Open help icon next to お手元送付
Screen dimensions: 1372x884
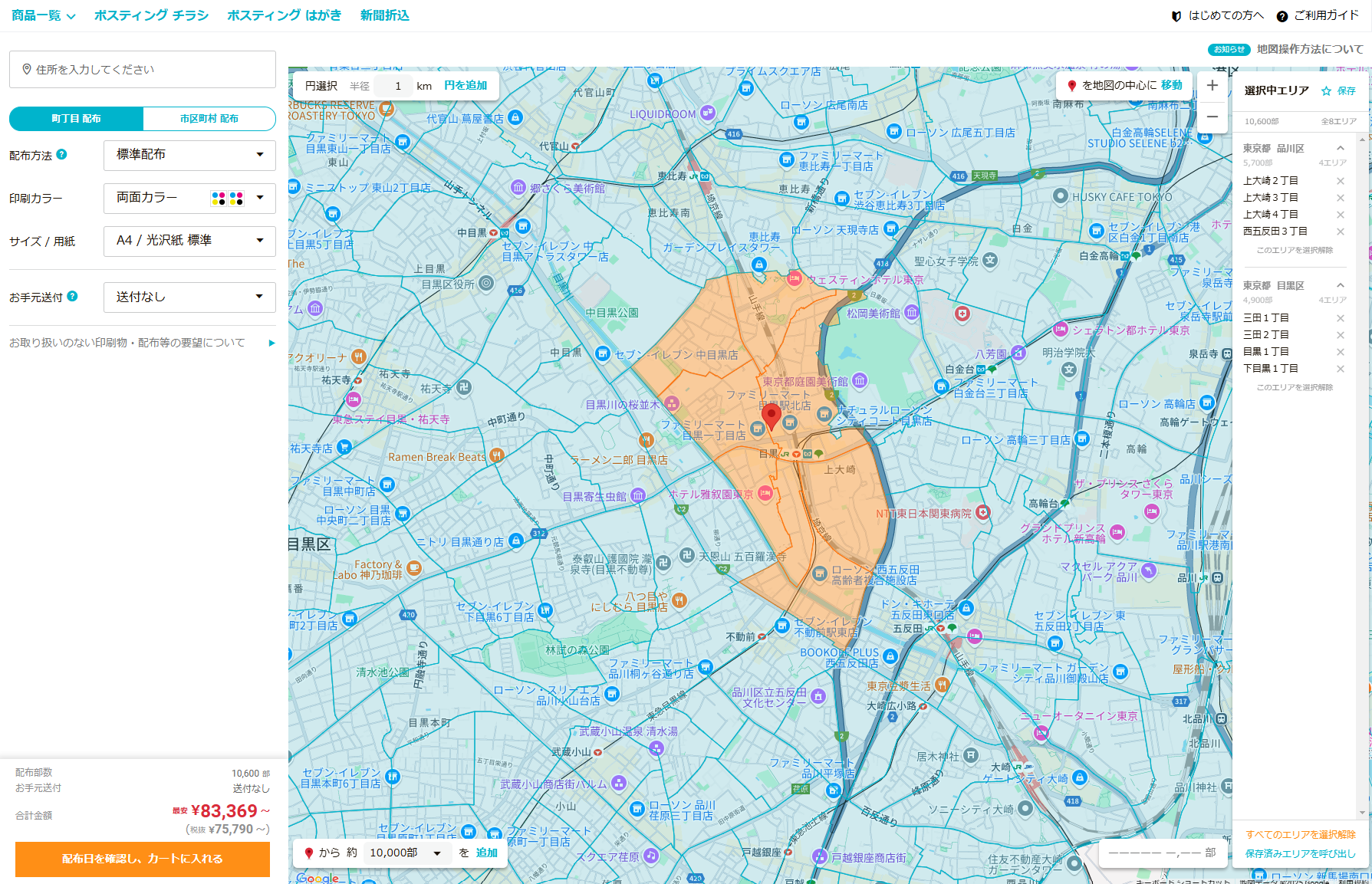(72, 297)
